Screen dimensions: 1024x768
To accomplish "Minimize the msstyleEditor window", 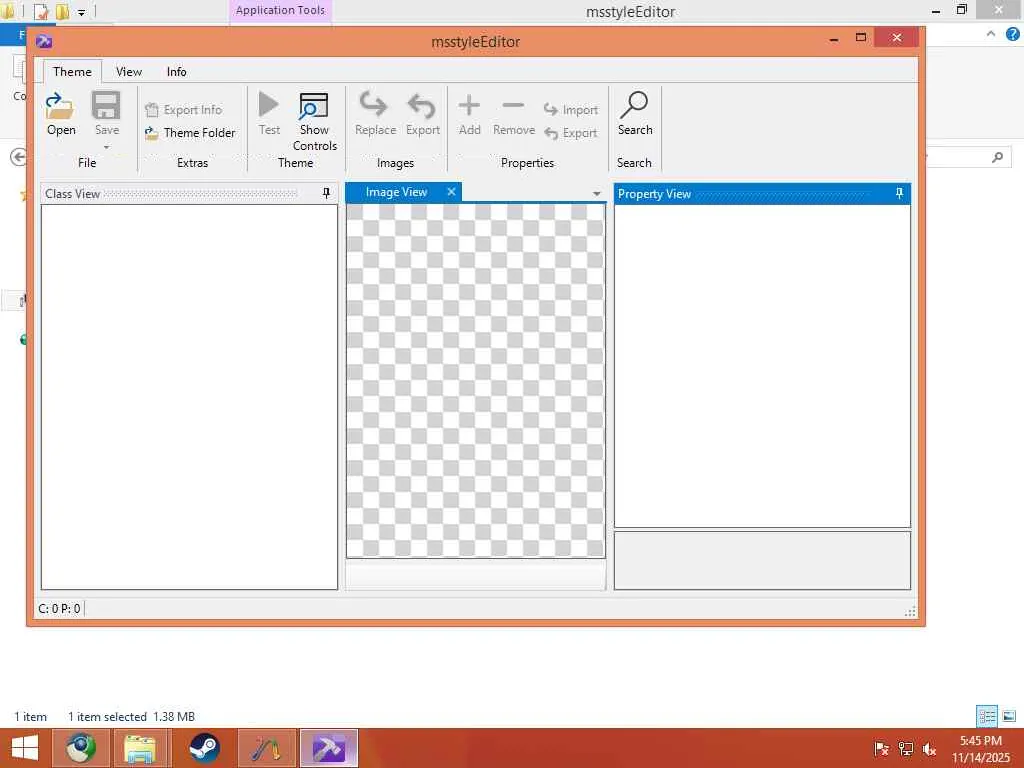I will click(x=834, y=39).
